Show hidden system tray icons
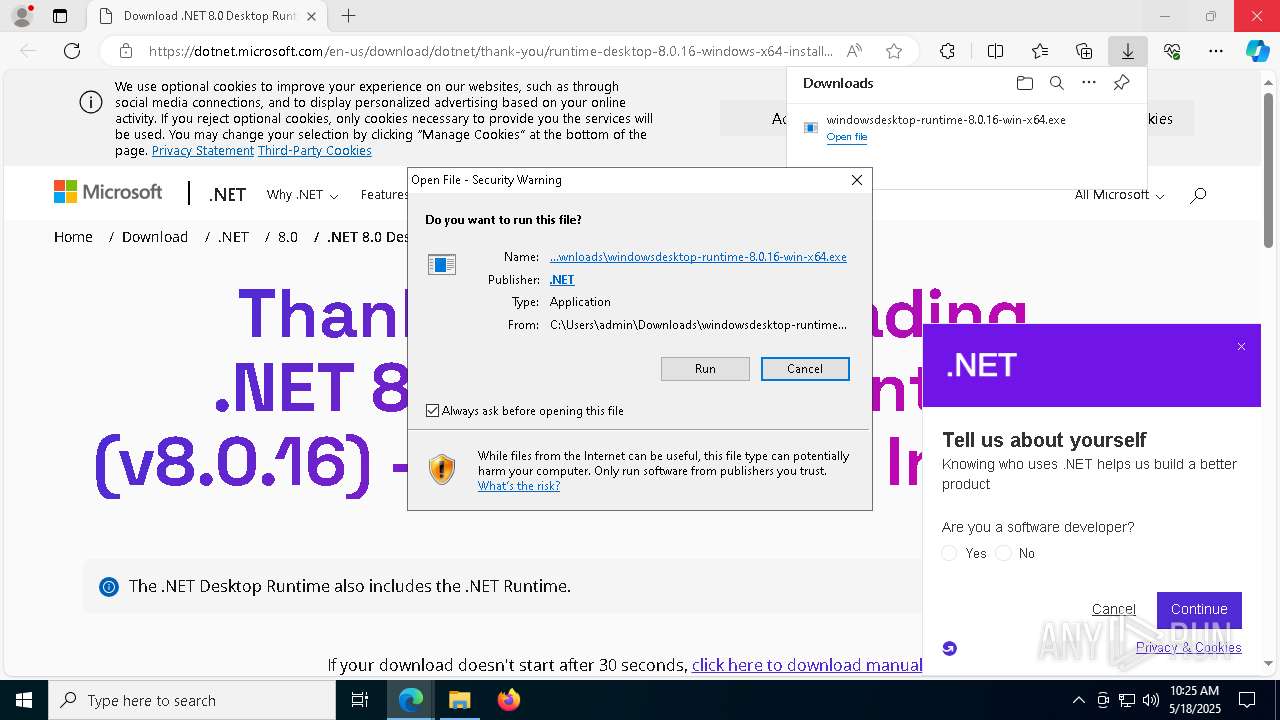The width and height of the screenshot is (1280, 720). (x=1078, y=700)
